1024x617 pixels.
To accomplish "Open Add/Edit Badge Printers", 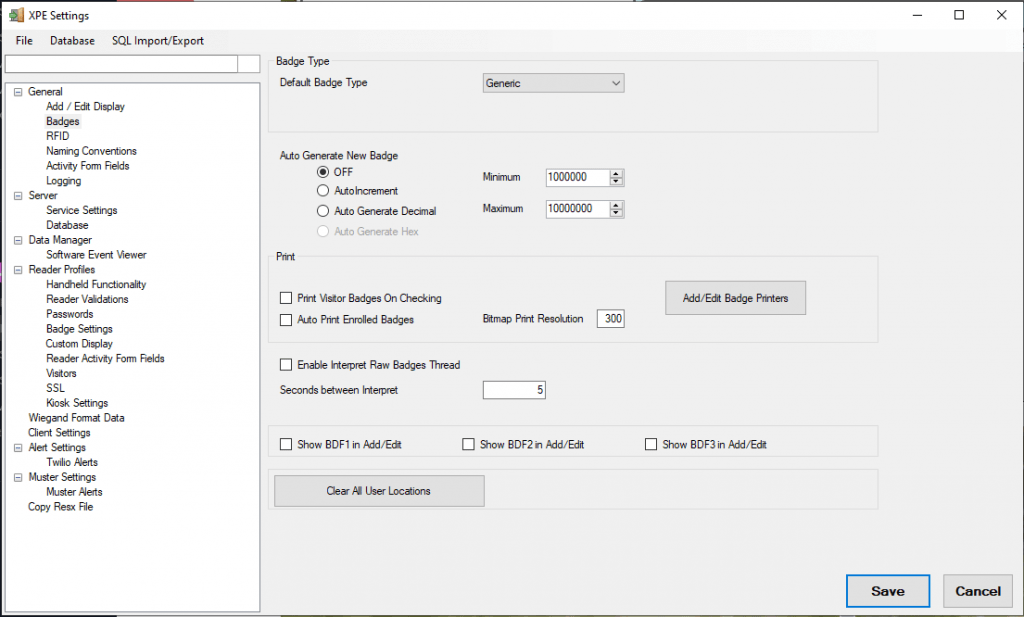I will click(735, 298).
